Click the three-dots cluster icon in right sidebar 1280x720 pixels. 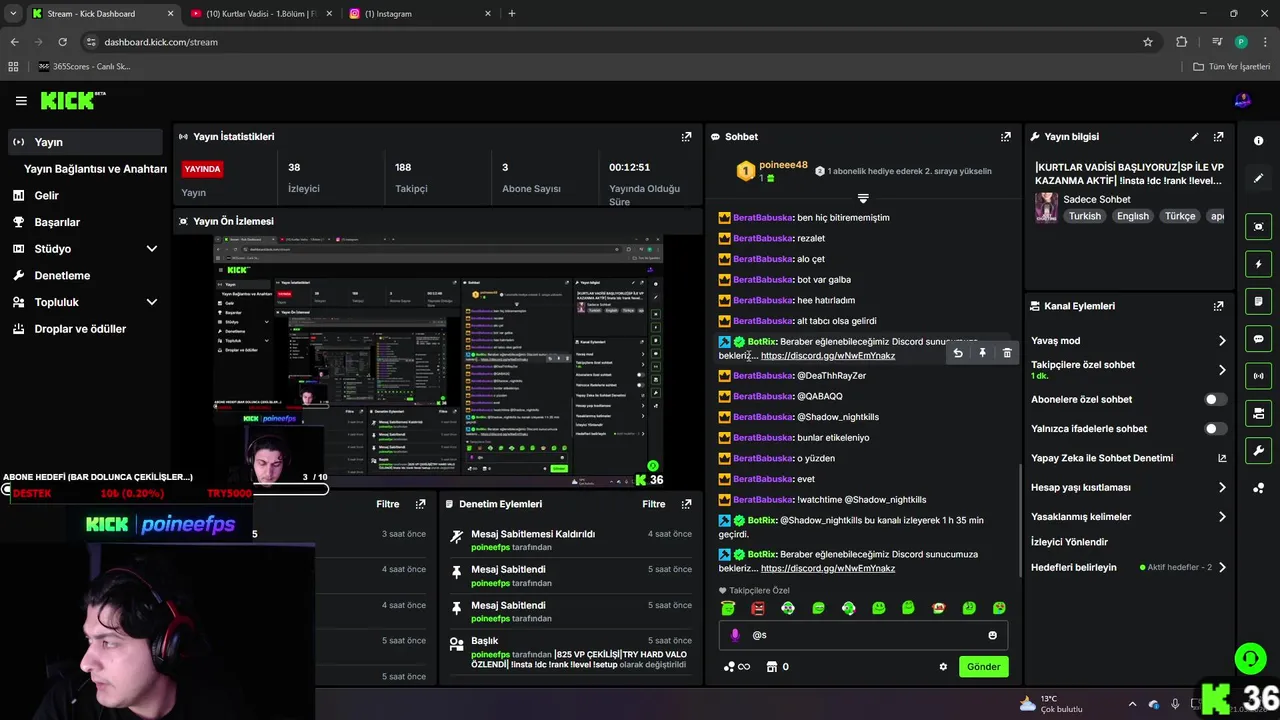[x=1258, y=488]
